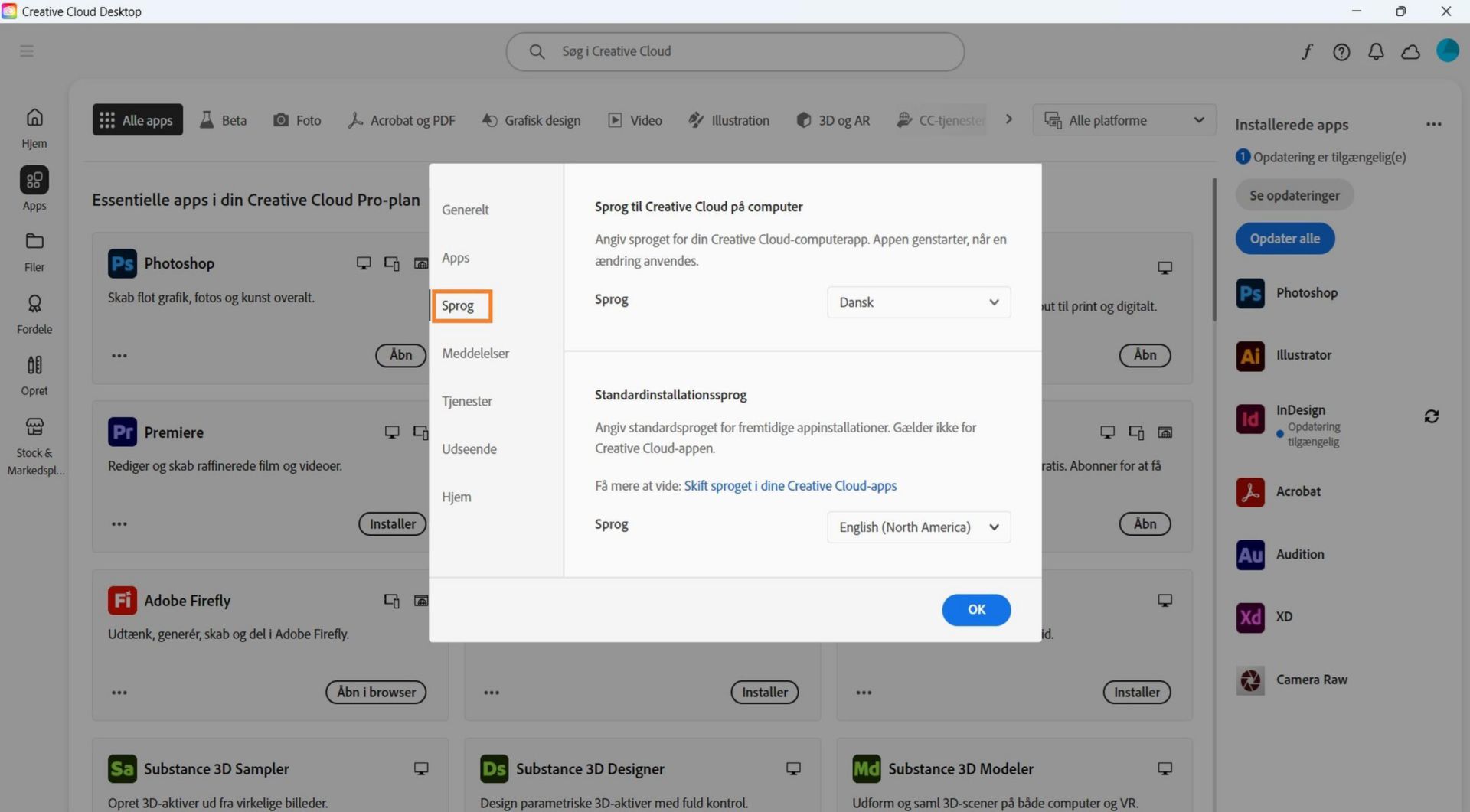This screenshot has width=1470, height=812.
Task: Open Installerede apps more options menu
Action: (x=1433, y=124)
